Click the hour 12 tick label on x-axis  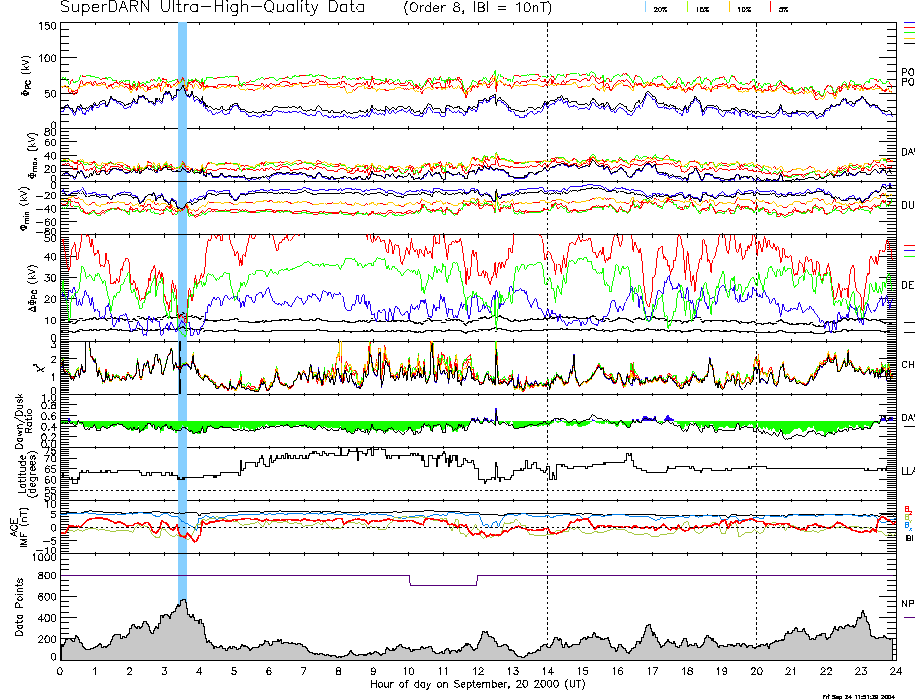pos(478,670)
